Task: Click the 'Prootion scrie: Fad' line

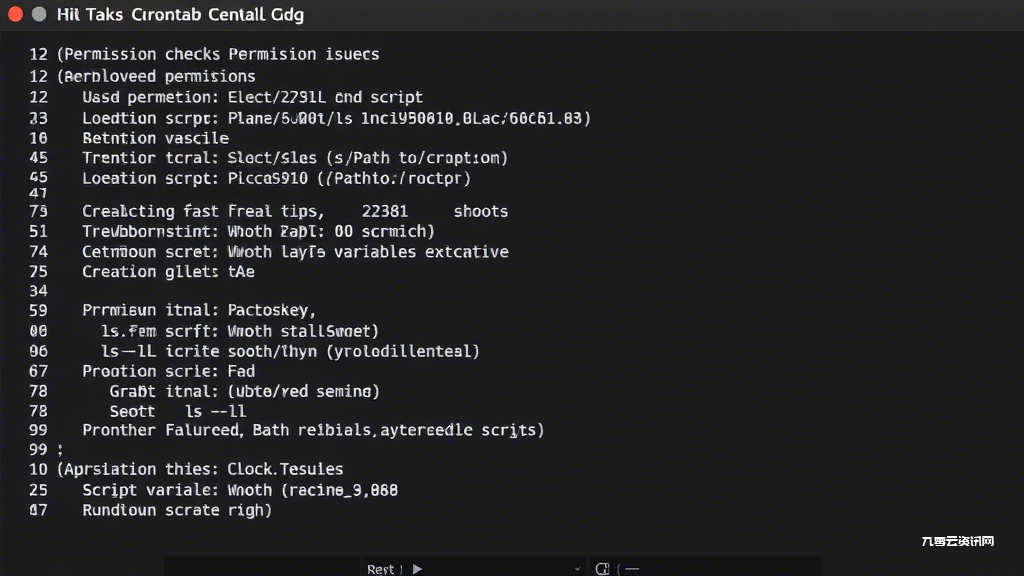Action: [x=168, y=372]
